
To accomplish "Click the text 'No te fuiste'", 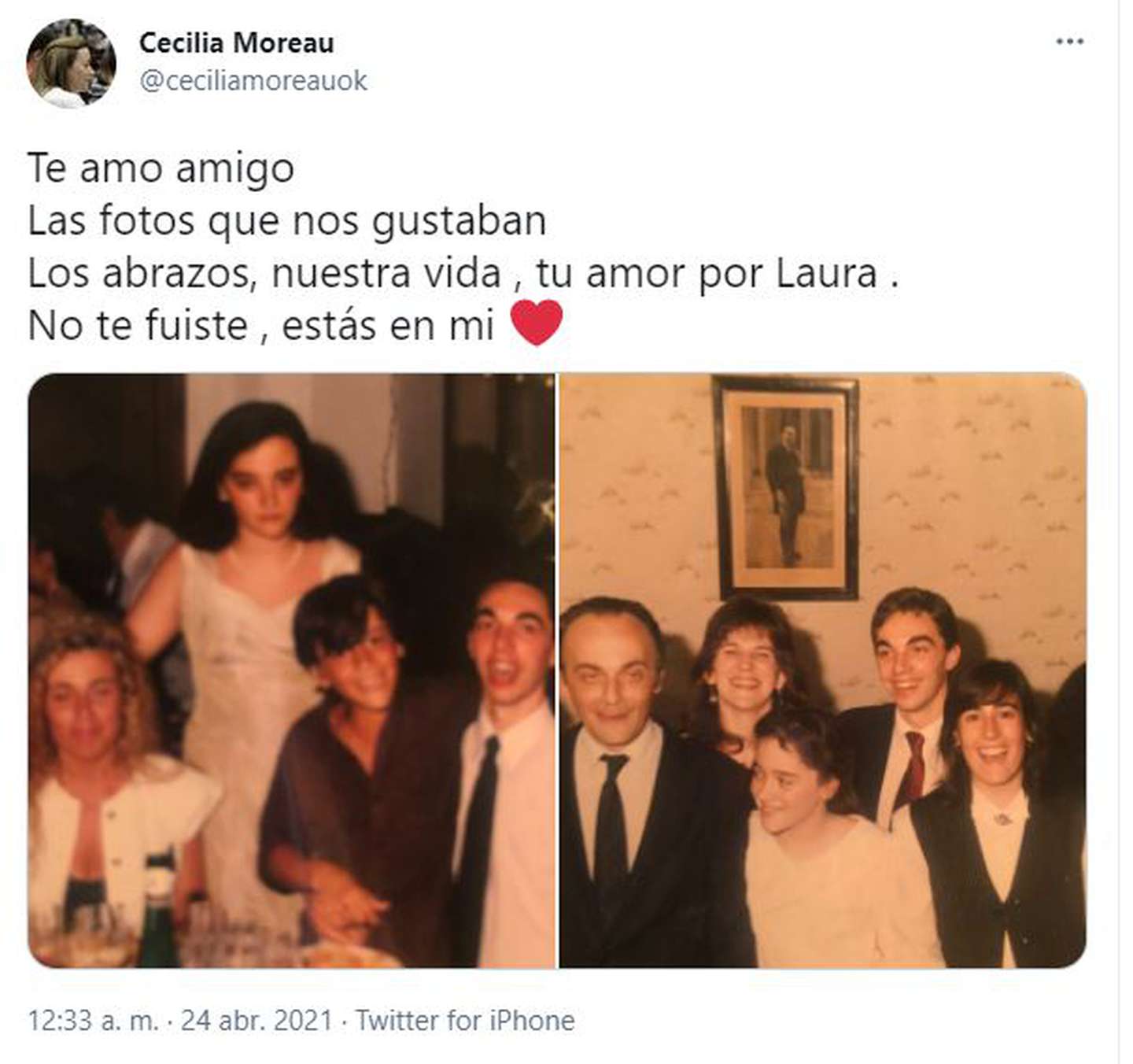I will point(138,326).
